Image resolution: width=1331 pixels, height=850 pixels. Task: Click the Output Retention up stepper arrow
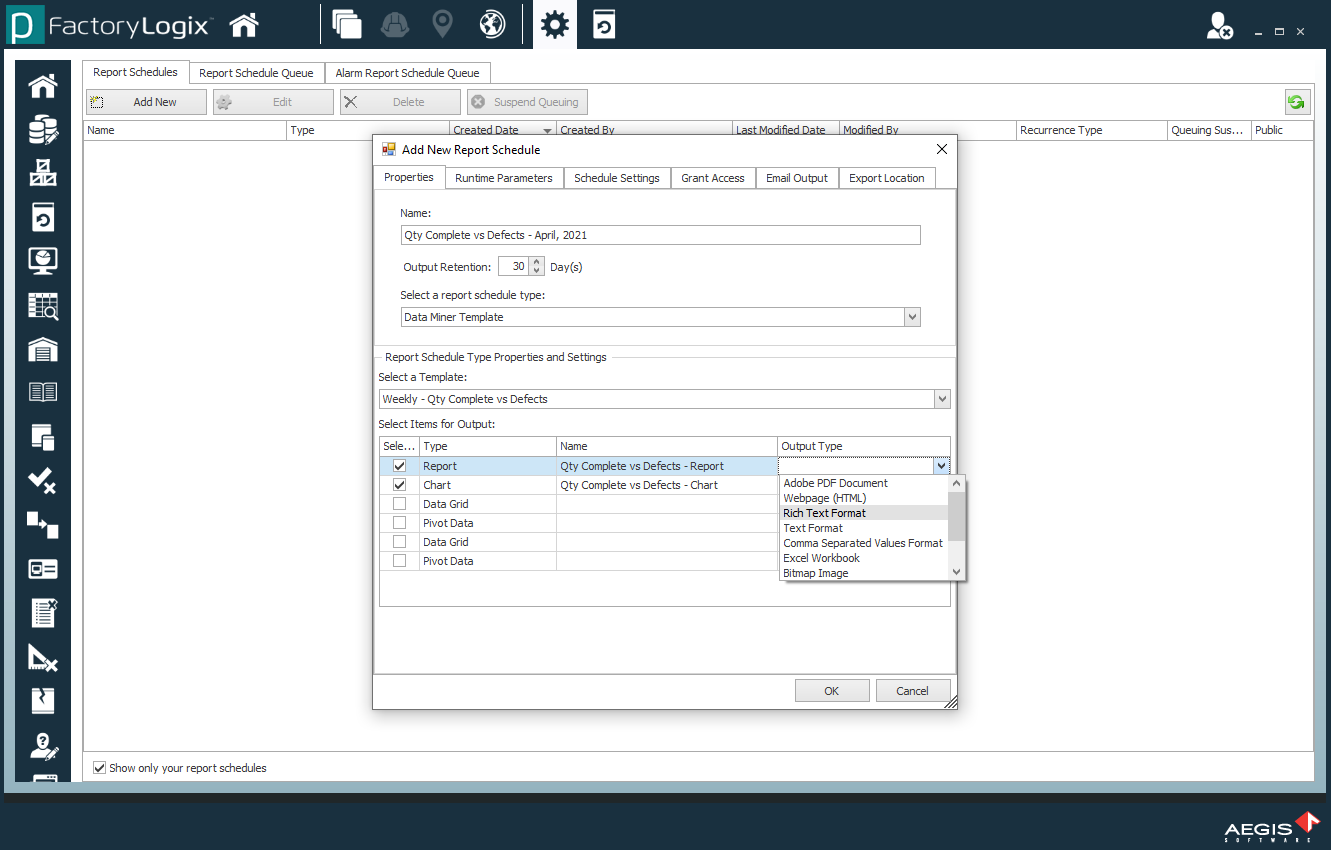[537, 262]
